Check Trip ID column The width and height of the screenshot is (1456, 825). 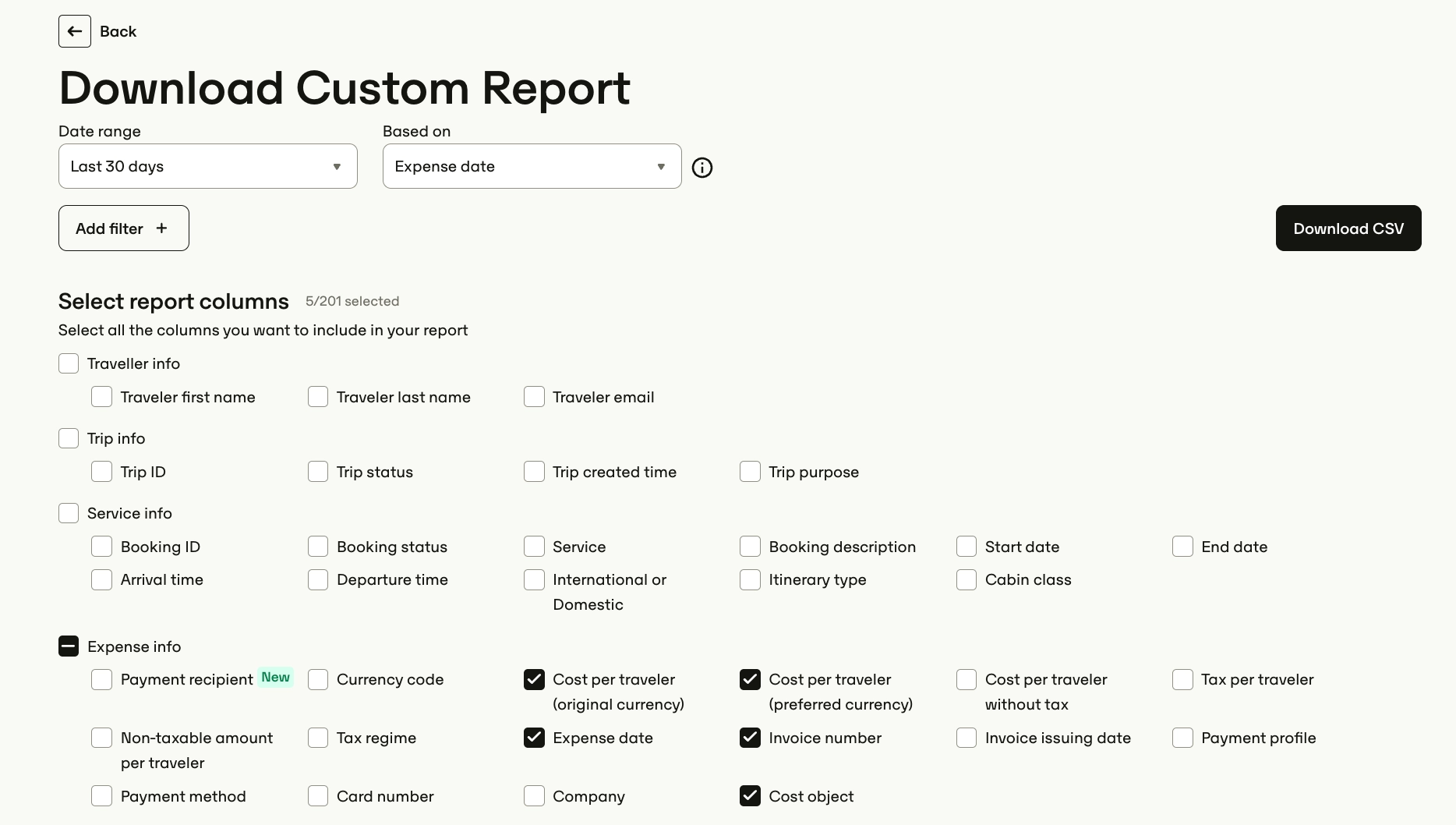point(101,472)
